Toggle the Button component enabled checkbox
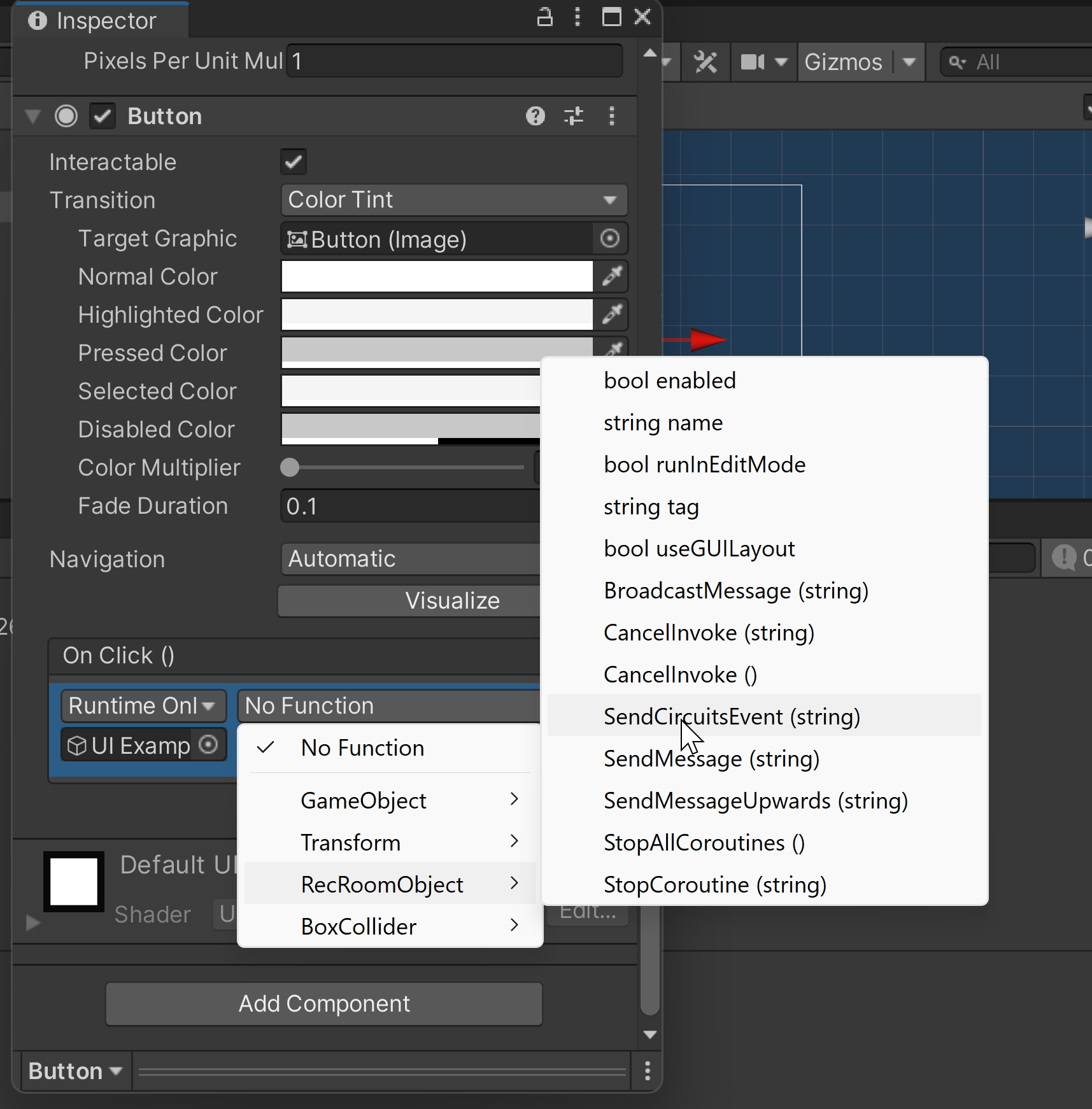This screenshot has width=1092, height=1109. (x=103, y=117)
